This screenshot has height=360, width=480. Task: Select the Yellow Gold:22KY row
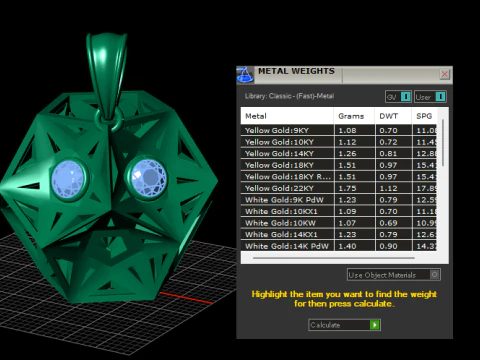339,188
